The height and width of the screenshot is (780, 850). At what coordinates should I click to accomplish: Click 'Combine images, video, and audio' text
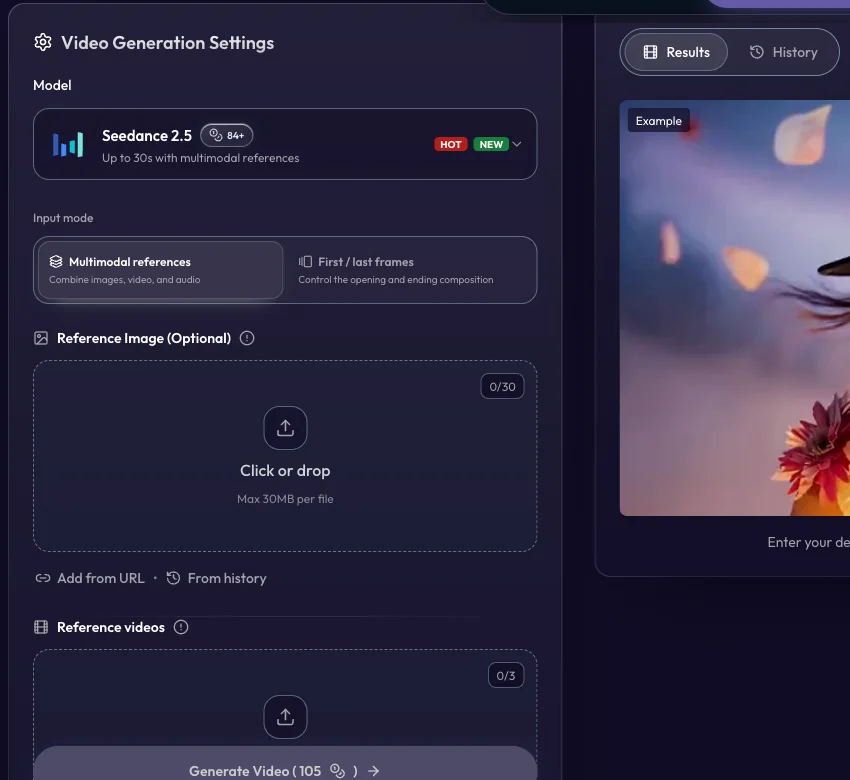125,280
